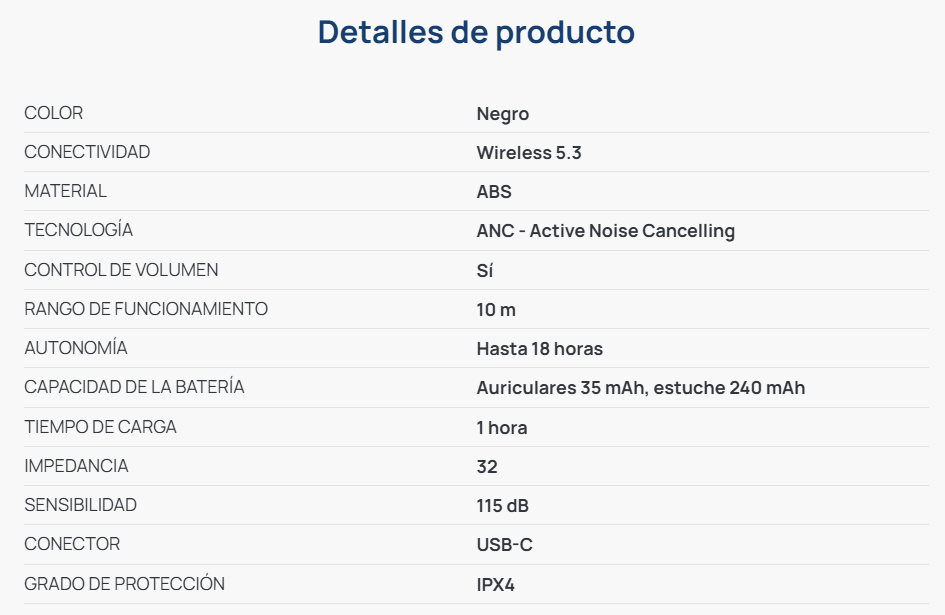Click "Auriculares 35 mAh, estuche 240 mAh" text
The image size is (945, 615).
pyautogui.click(x=641, y=388)
